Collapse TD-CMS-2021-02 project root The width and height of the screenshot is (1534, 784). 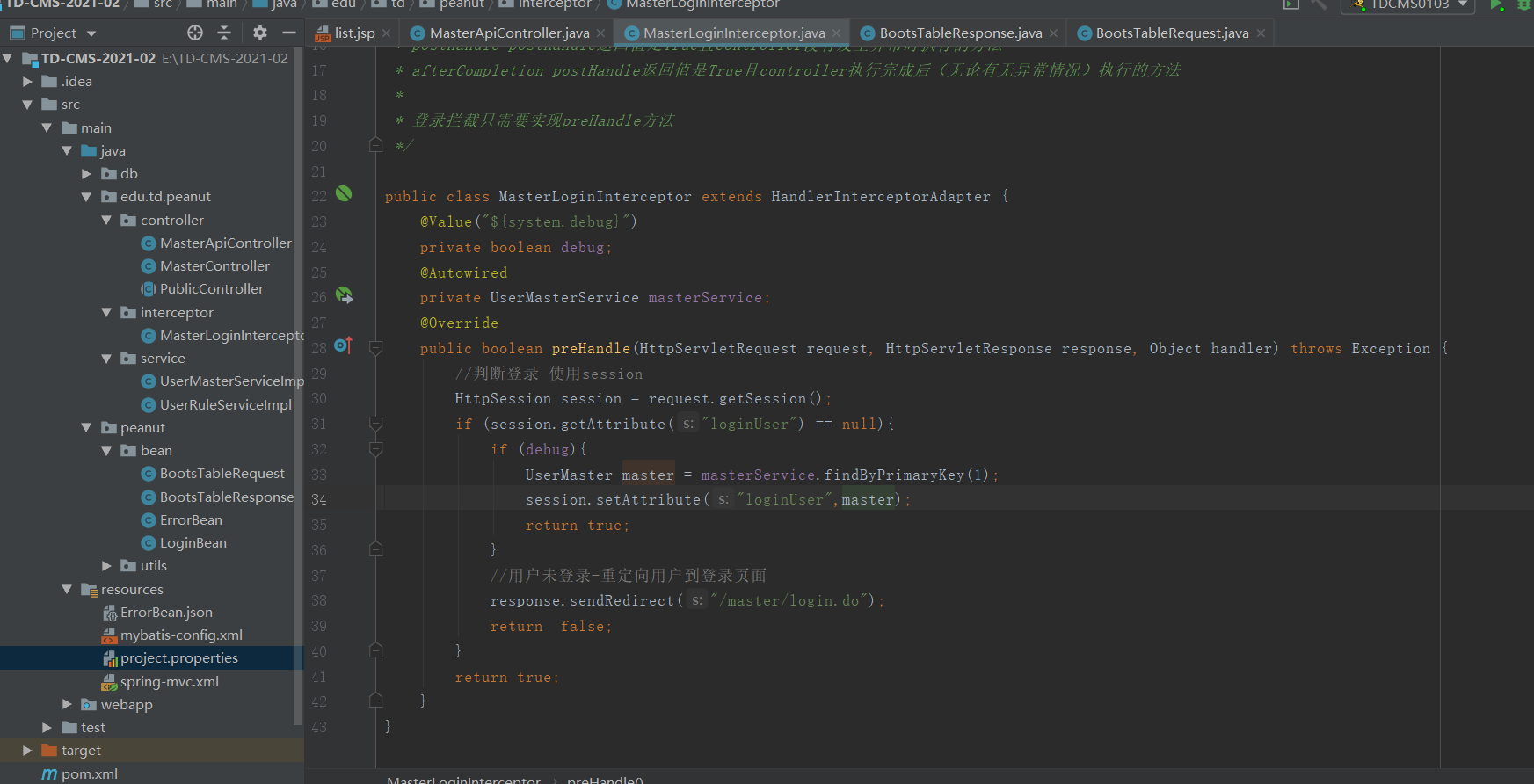[8, 58]
